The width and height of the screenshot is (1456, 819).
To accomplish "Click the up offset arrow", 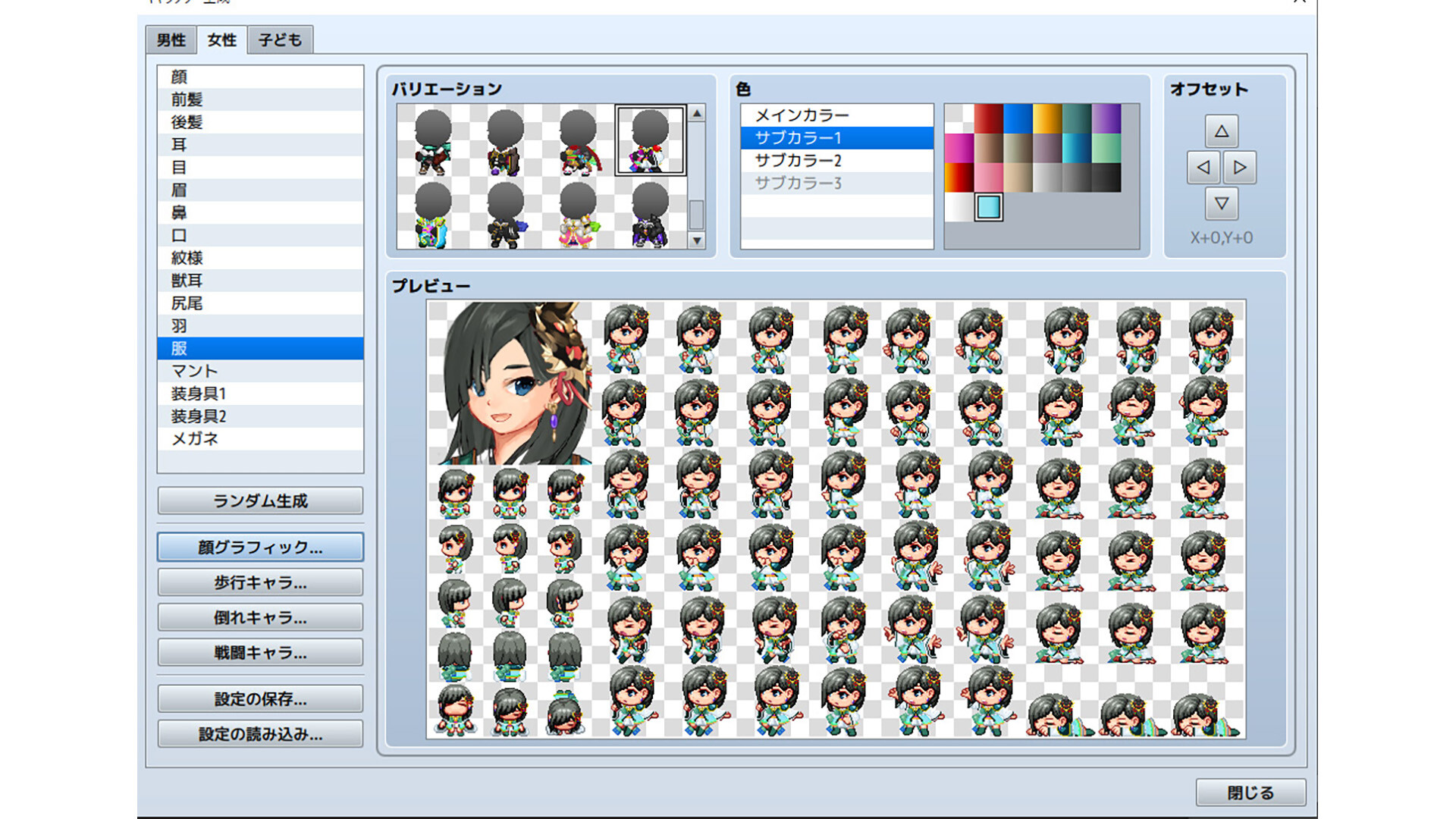I will (1222, 130).
